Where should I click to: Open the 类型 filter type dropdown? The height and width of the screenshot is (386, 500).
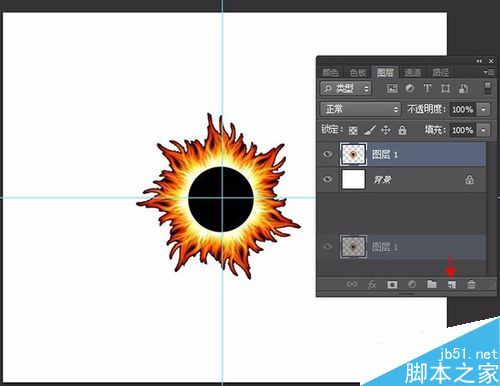[x=346, y=88]
